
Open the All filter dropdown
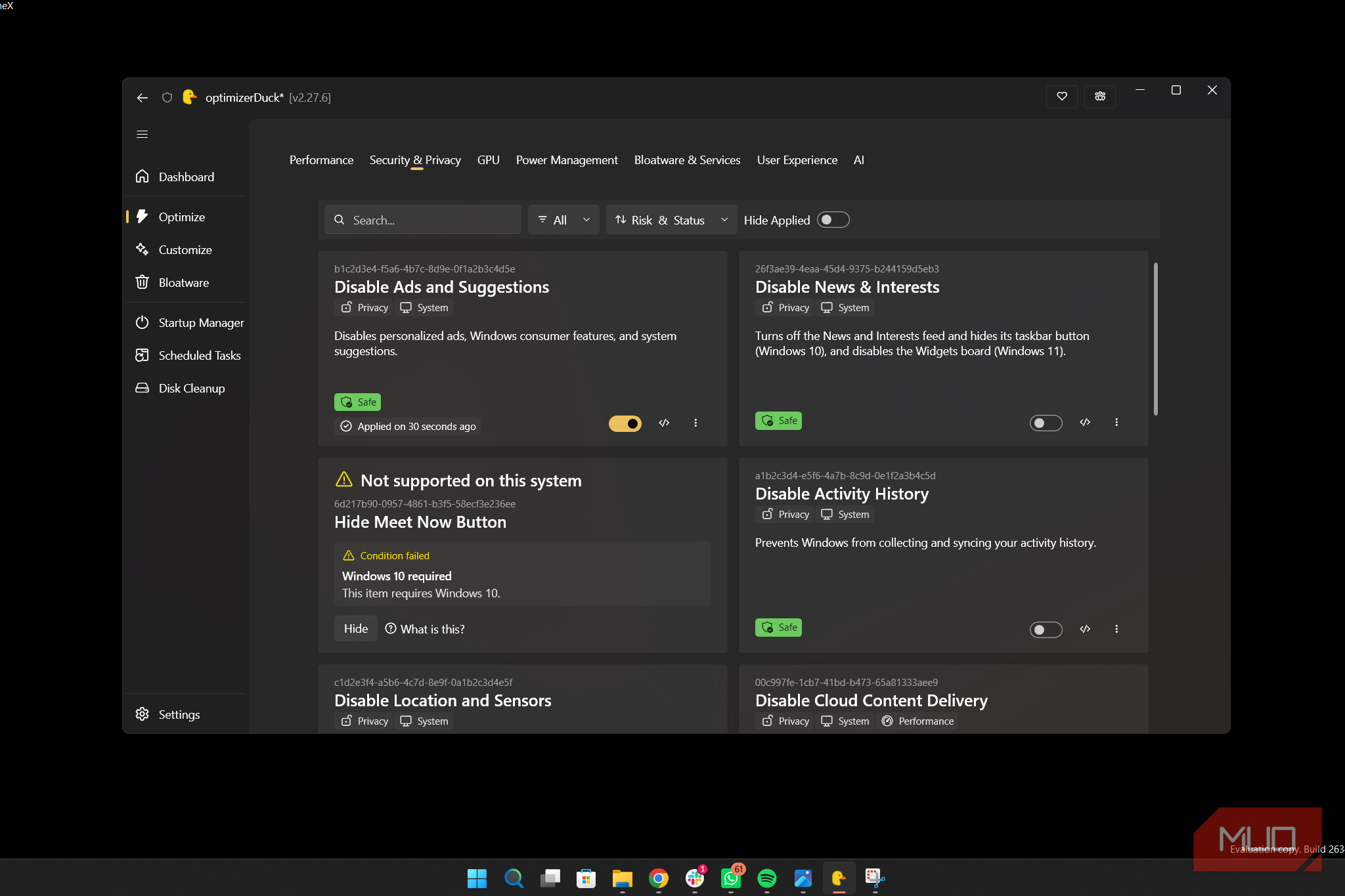pos(563,220)
